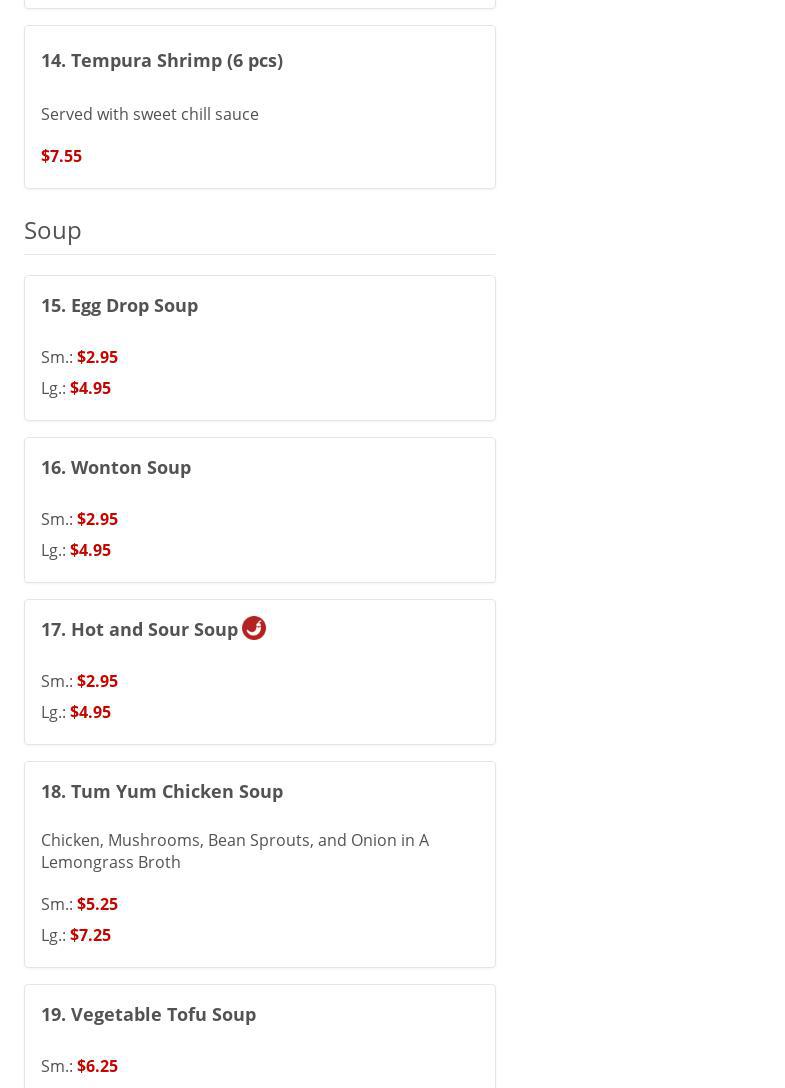Click the sweet chili sauce description
The height and width of the screenshot is (1088, 785).
150,114
